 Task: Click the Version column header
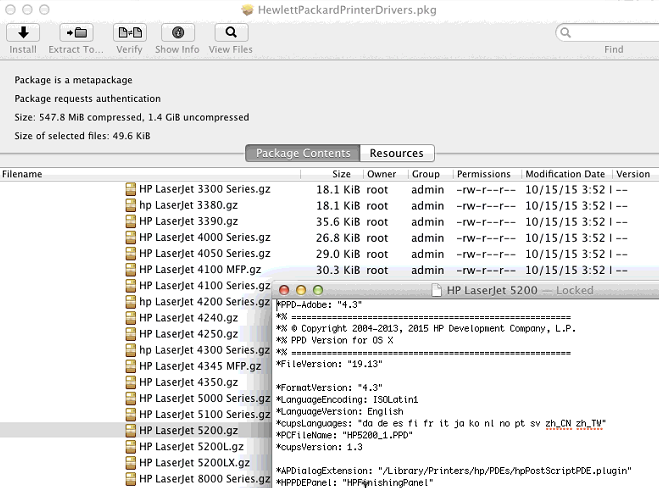pos(633,174)
